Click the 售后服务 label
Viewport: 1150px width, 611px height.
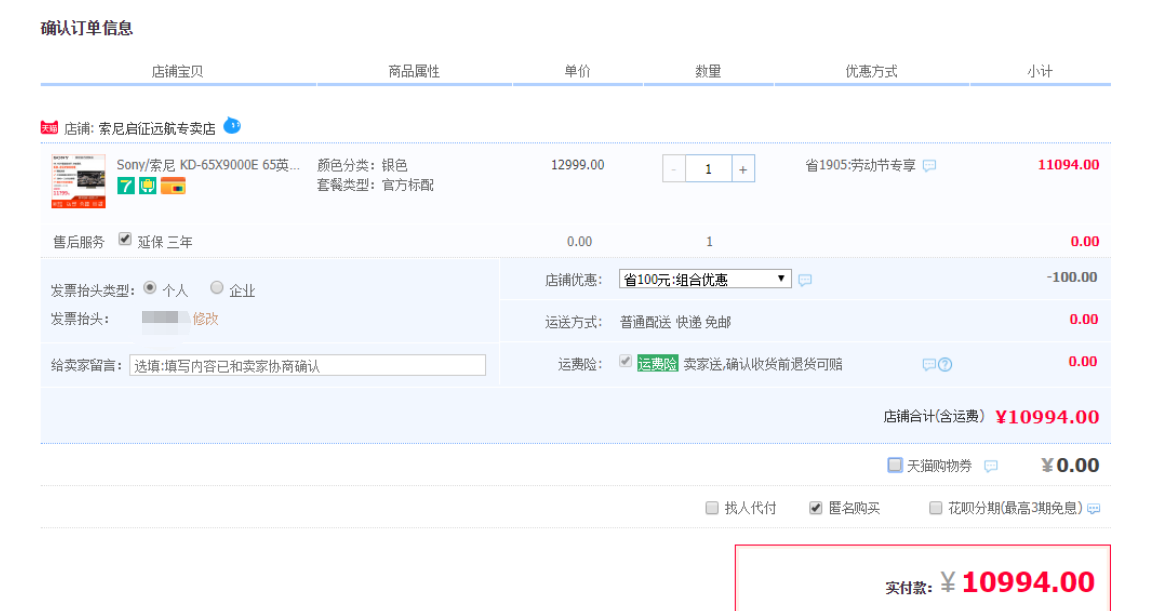point(78,242)
